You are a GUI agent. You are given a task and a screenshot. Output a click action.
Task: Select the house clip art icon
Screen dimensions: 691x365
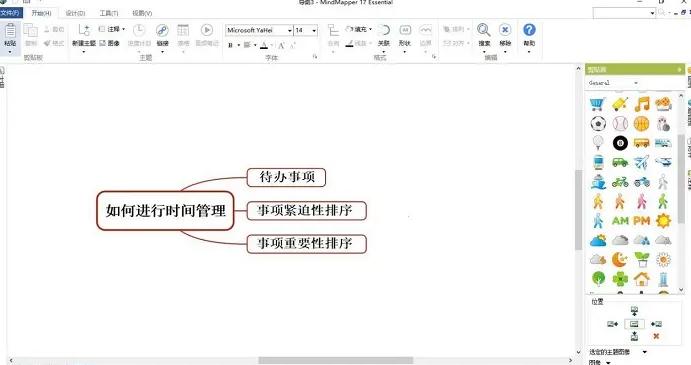(x=642, y=279)
